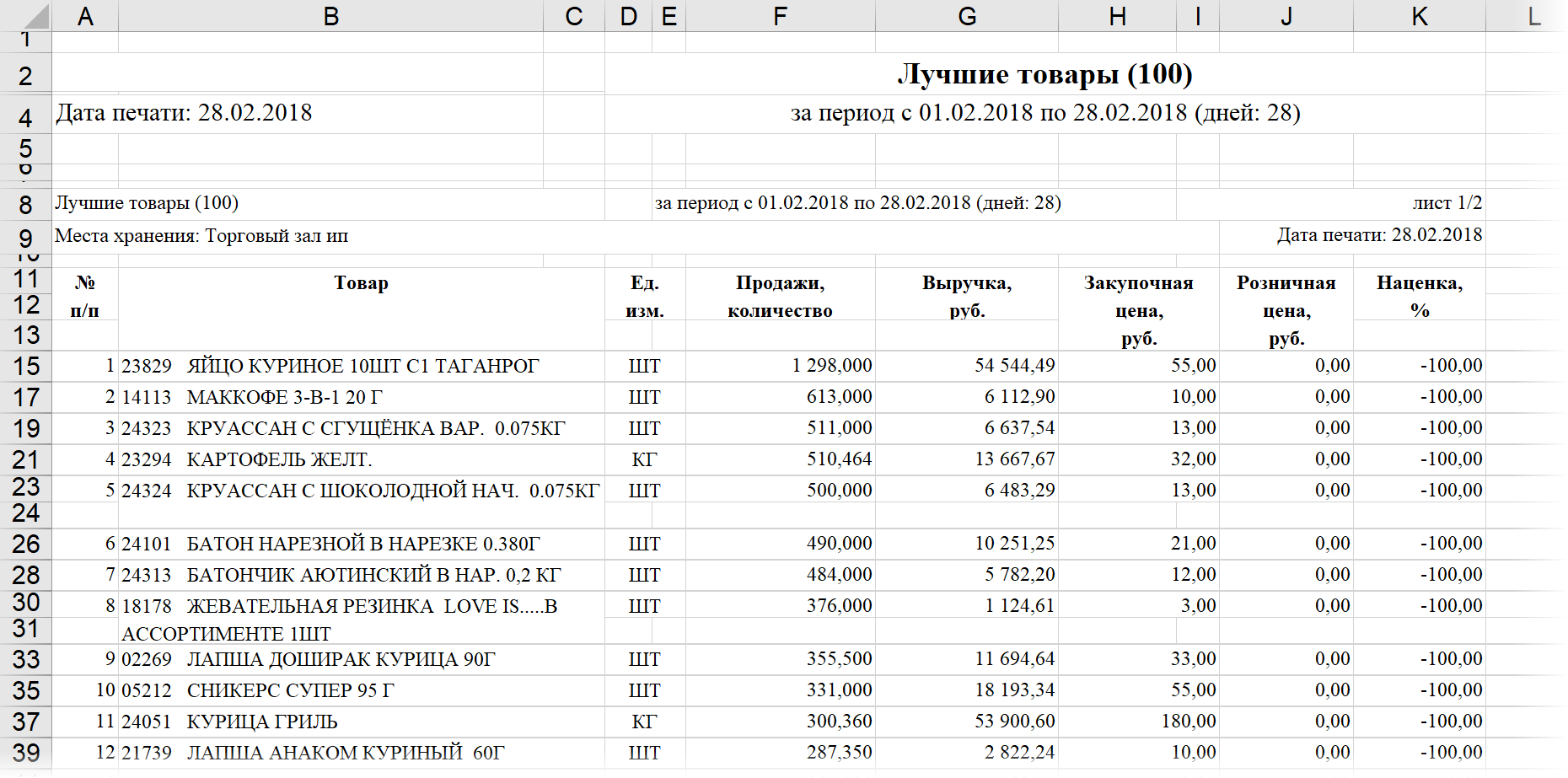Screen dimensions: 1568x778
Task: Click product cell 'БАТОН НАРЕЗНОЙ В НАРЕЗКЕ 0.380Г'
Action: [362, 544]
